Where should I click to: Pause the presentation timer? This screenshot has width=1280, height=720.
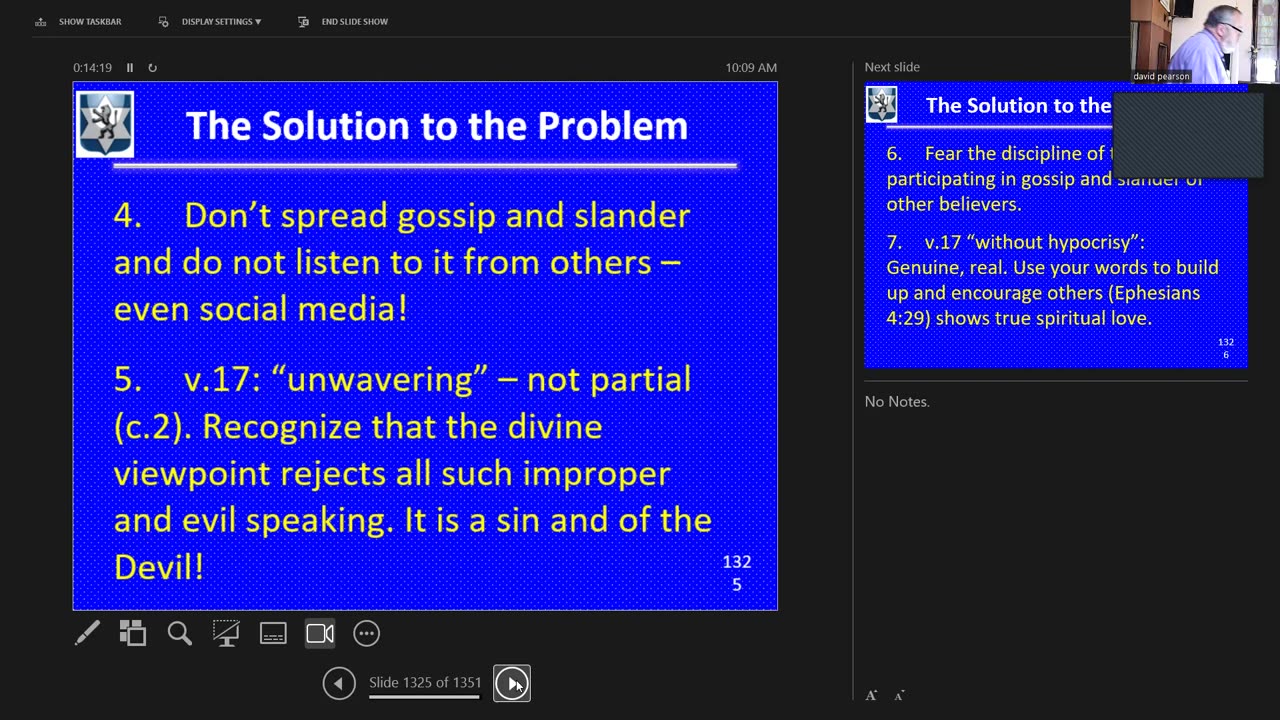130,68
